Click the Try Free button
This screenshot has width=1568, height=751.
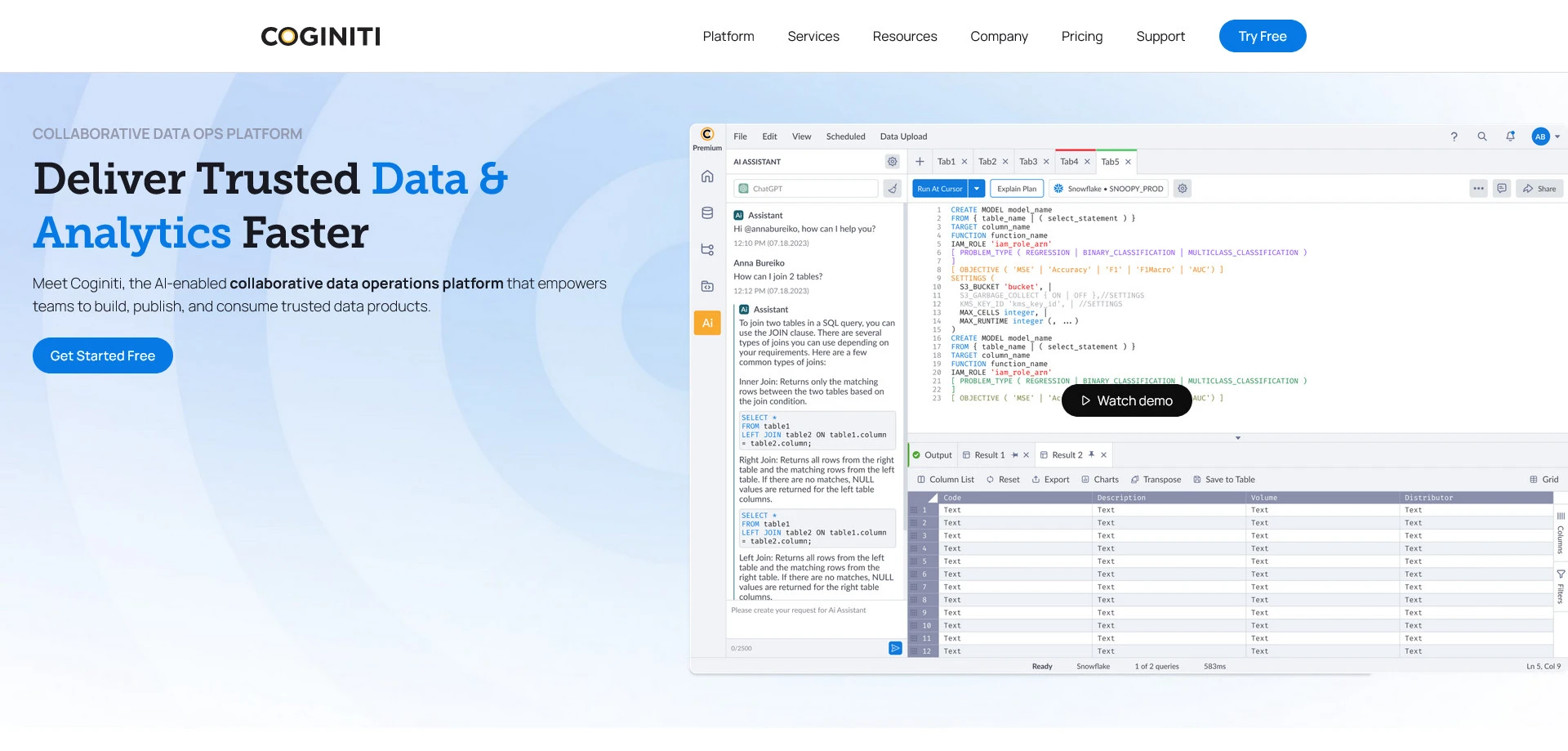(1263, 36)
